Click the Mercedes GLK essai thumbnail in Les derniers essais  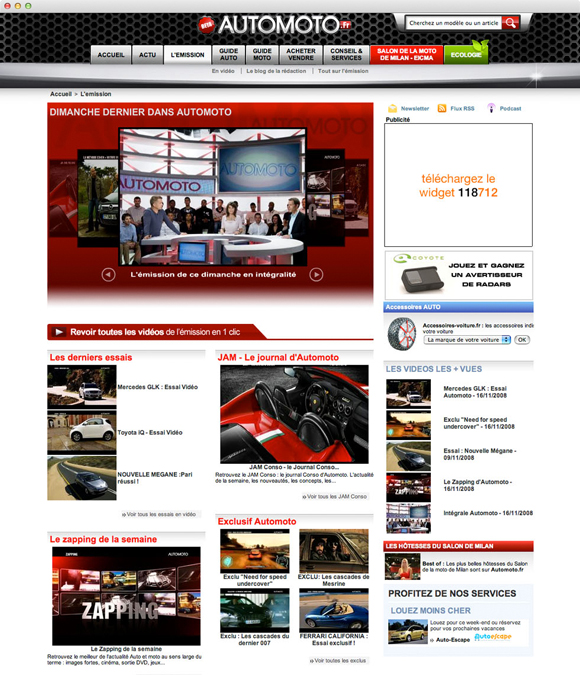[82, 387]
